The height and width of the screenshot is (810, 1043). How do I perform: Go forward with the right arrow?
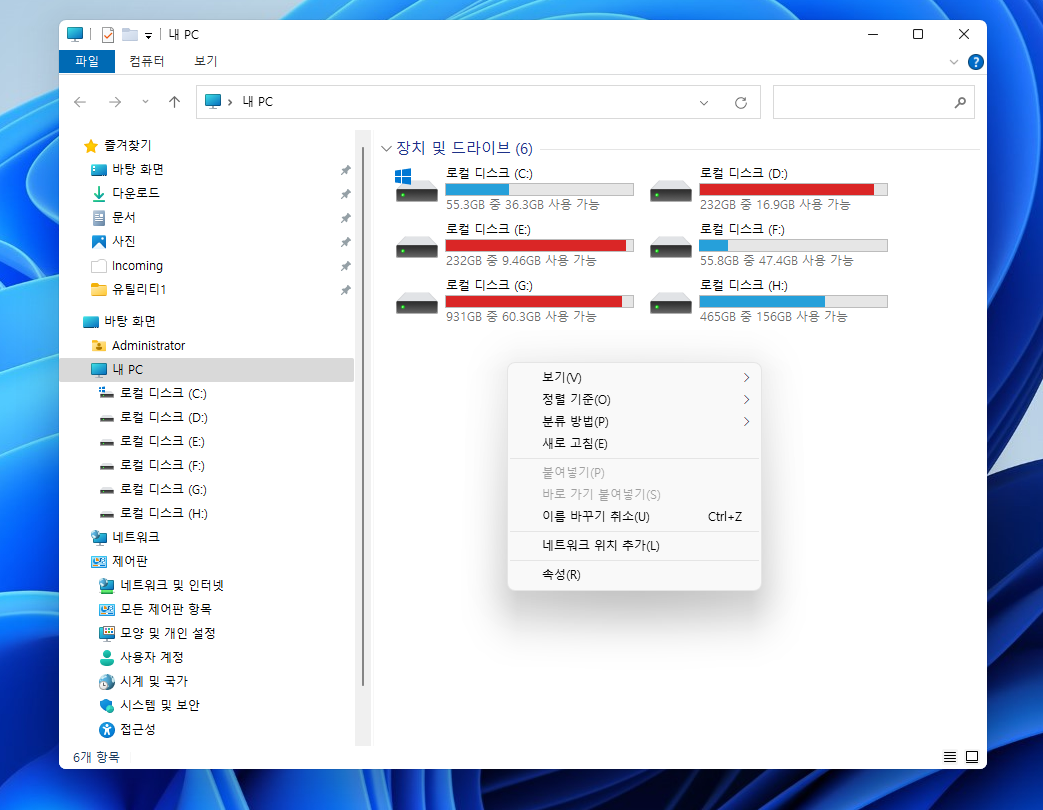point(115,102)
